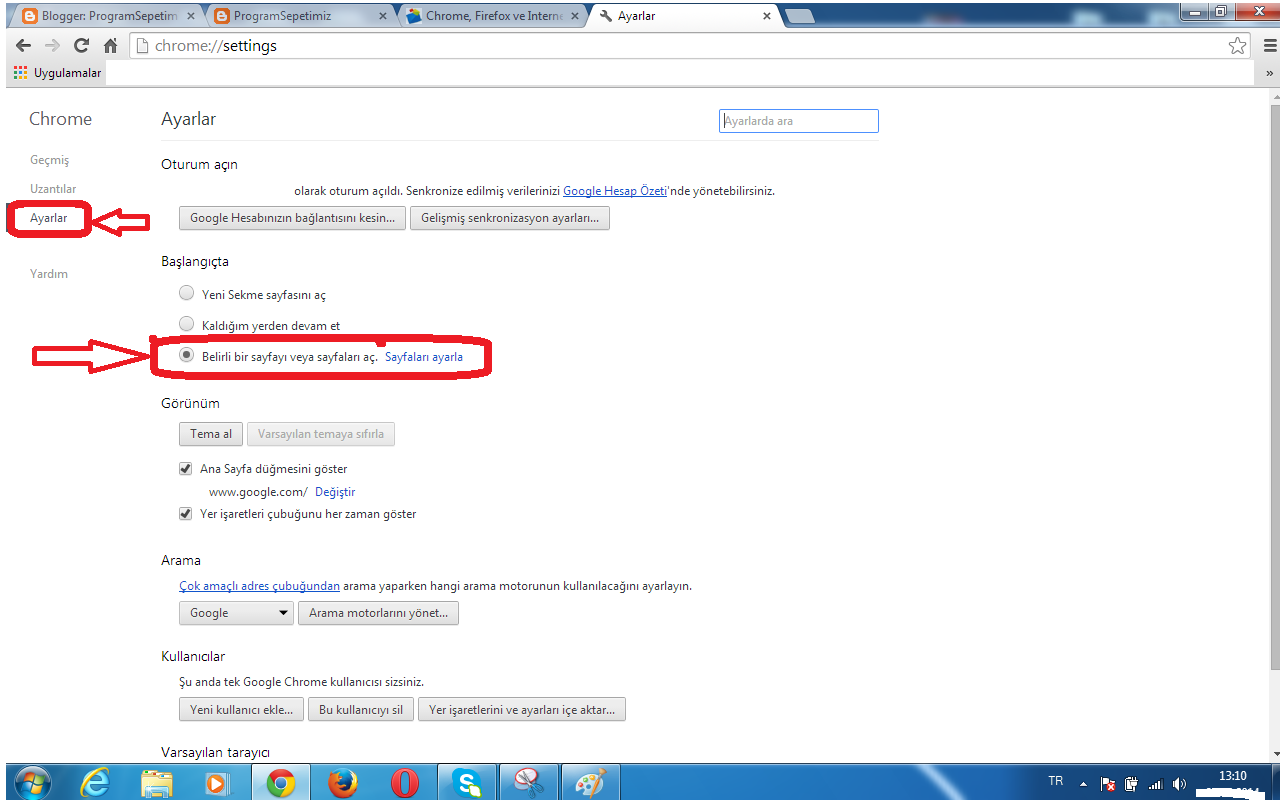Close the Ayarlar tab
This screenshot has width=1280, height=800.
pyautogui.click(x=767, y=16)
